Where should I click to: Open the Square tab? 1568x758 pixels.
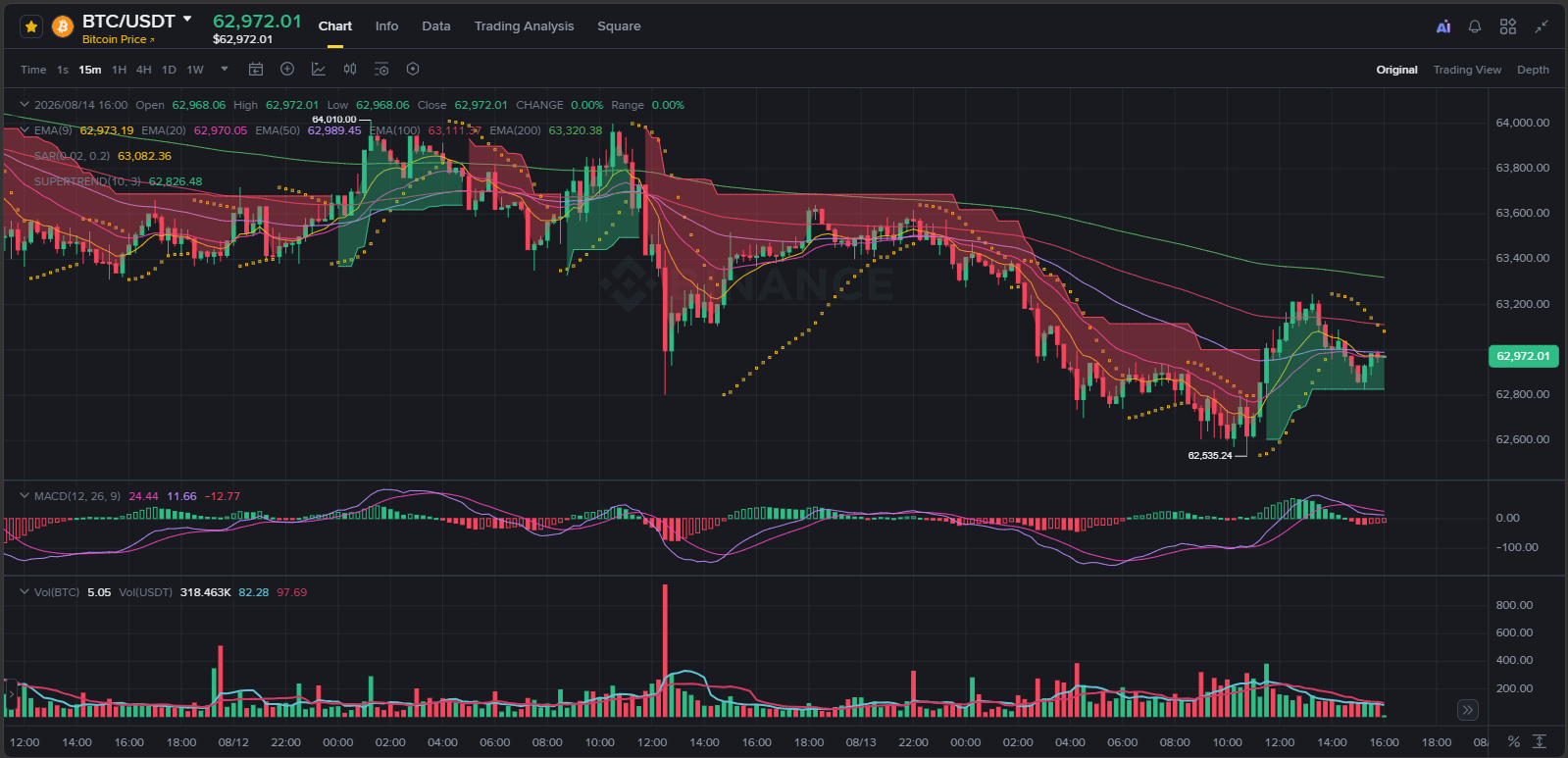pyautogui.click(x=619, y=26)
